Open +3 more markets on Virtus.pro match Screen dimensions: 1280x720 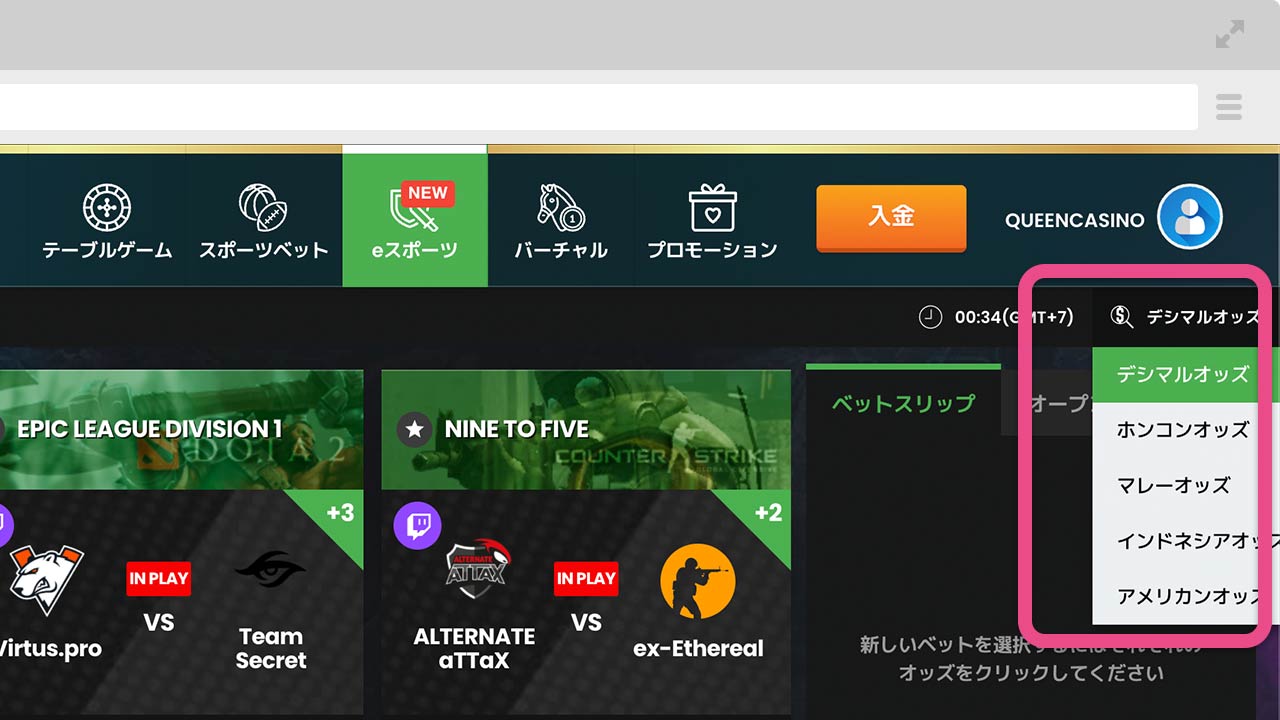[340, 513]
